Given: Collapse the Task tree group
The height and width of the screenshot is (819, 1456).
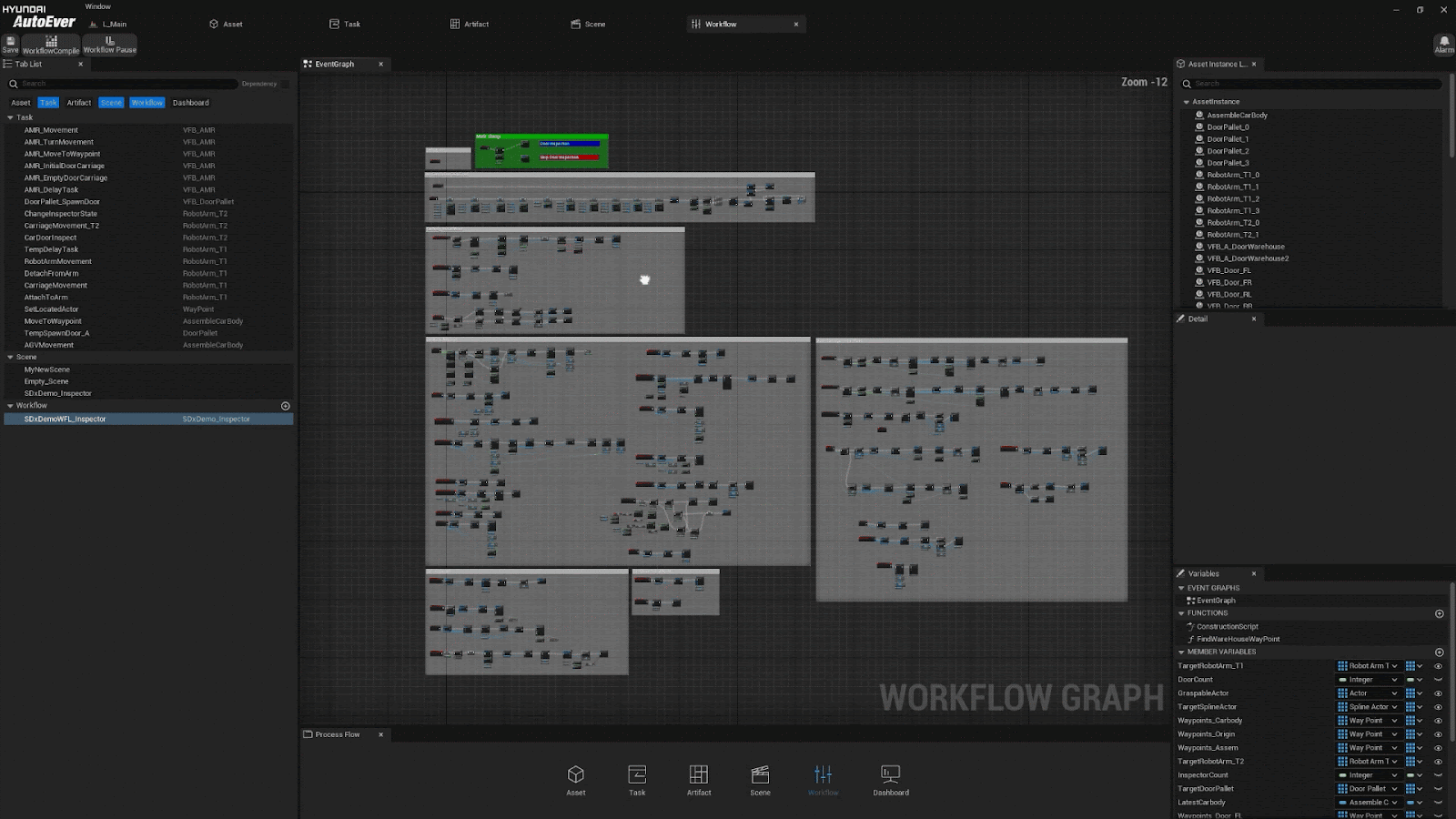Looking at the screenshot, I should [x=10, y=117].
